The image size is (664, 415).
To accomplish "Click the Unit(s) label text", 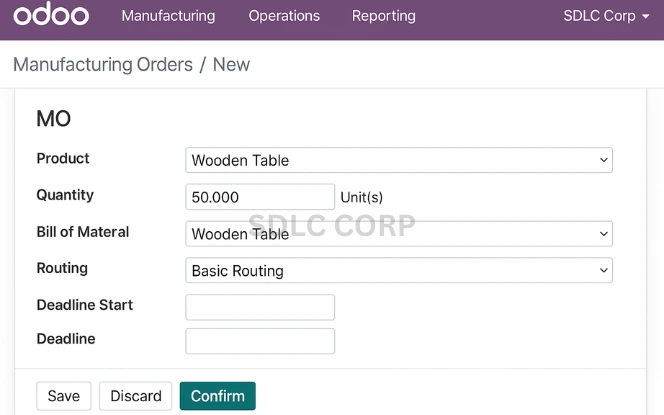I will pyautogui.click(x=362, y=197).
